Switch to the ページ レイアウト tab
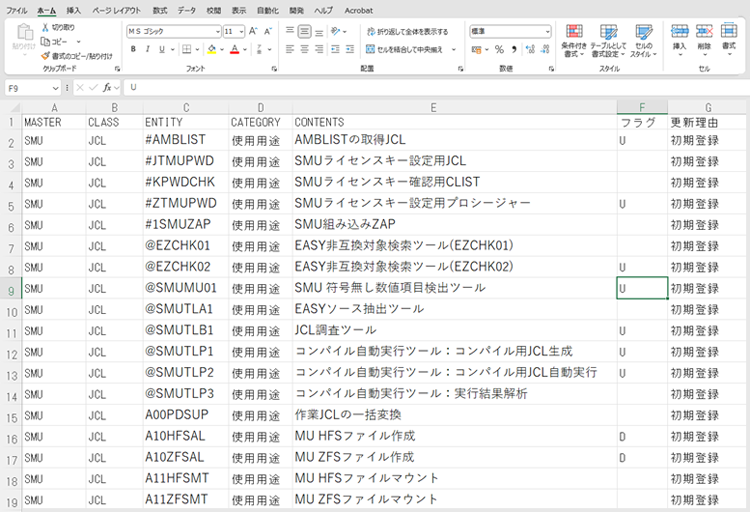Viewport: 750px width, 512px height. pyautogui.click(x=116, y=11)
